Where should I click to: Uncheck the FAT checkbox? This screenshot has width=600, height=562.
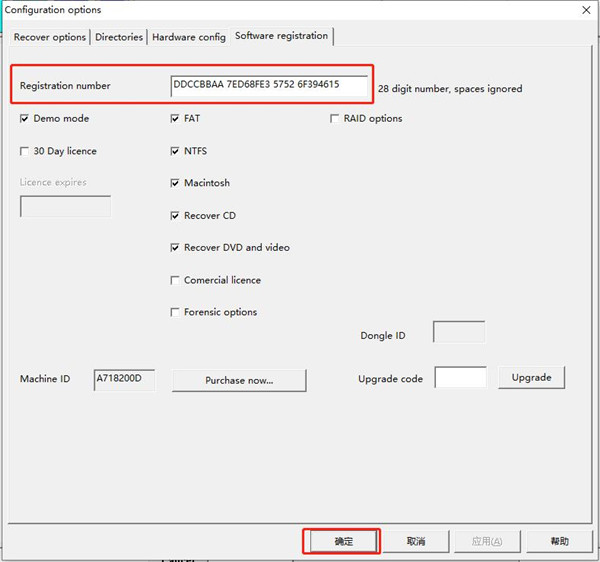(176, 119)
